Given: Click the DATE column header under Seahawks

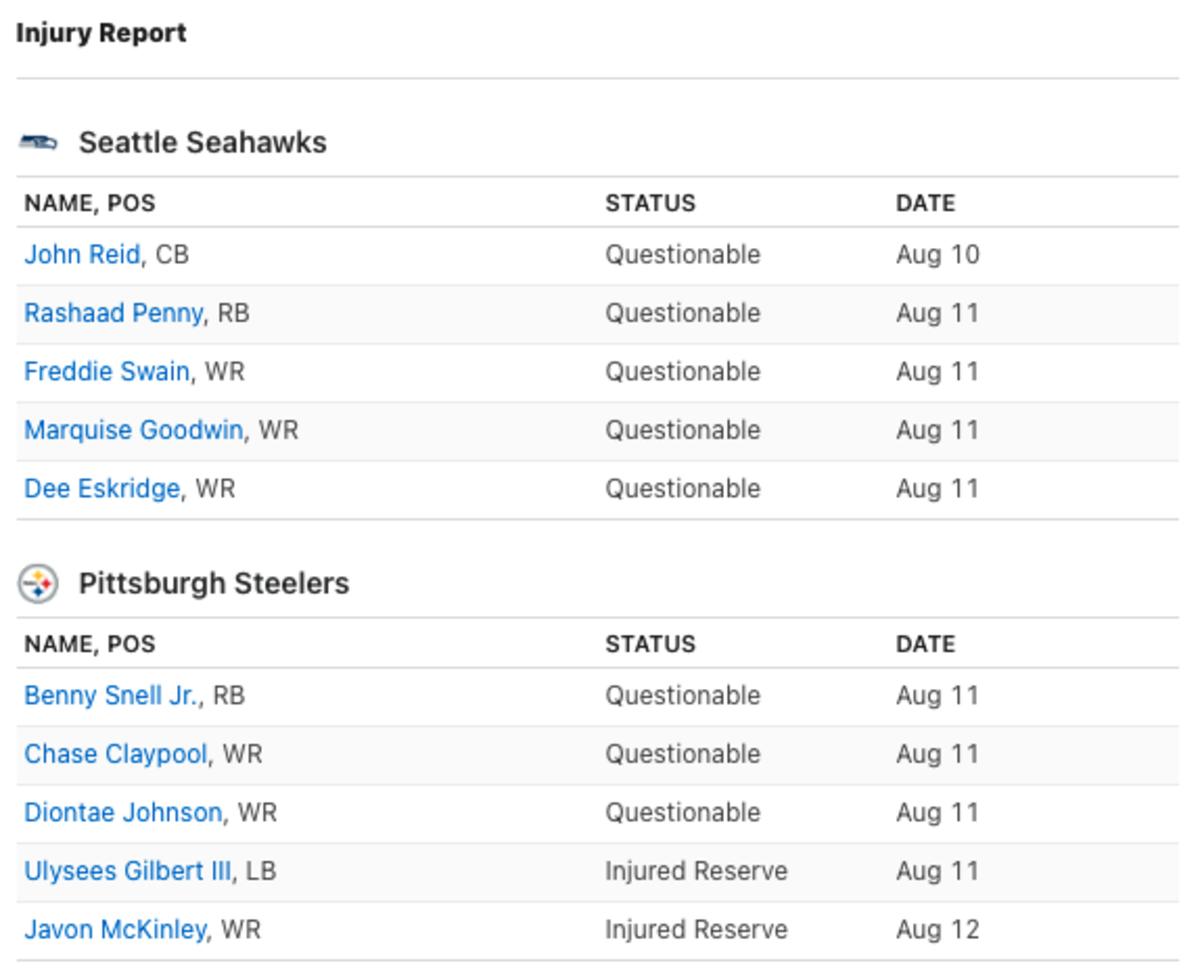Looking at the screenshot, I should point(923,202).
